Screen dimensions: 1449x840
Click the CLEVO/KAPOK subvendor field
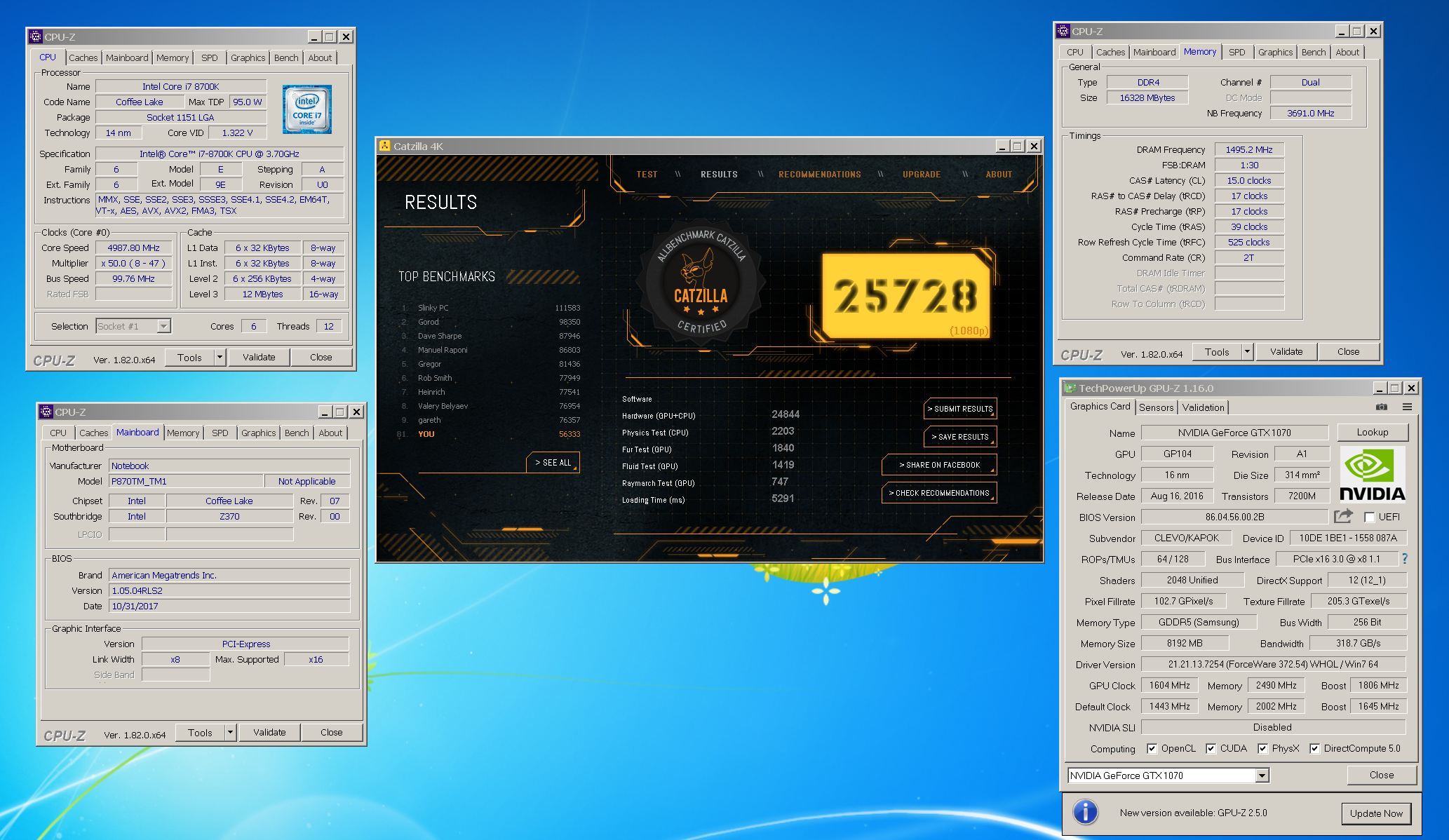1187,538
